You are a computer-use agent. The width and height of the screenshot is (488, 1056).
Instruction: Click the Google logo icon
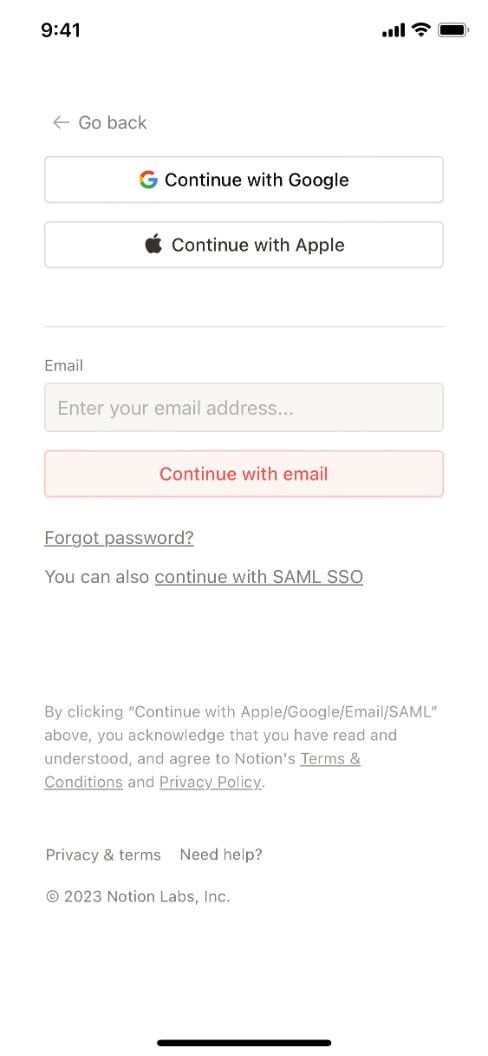pos(148,180)
